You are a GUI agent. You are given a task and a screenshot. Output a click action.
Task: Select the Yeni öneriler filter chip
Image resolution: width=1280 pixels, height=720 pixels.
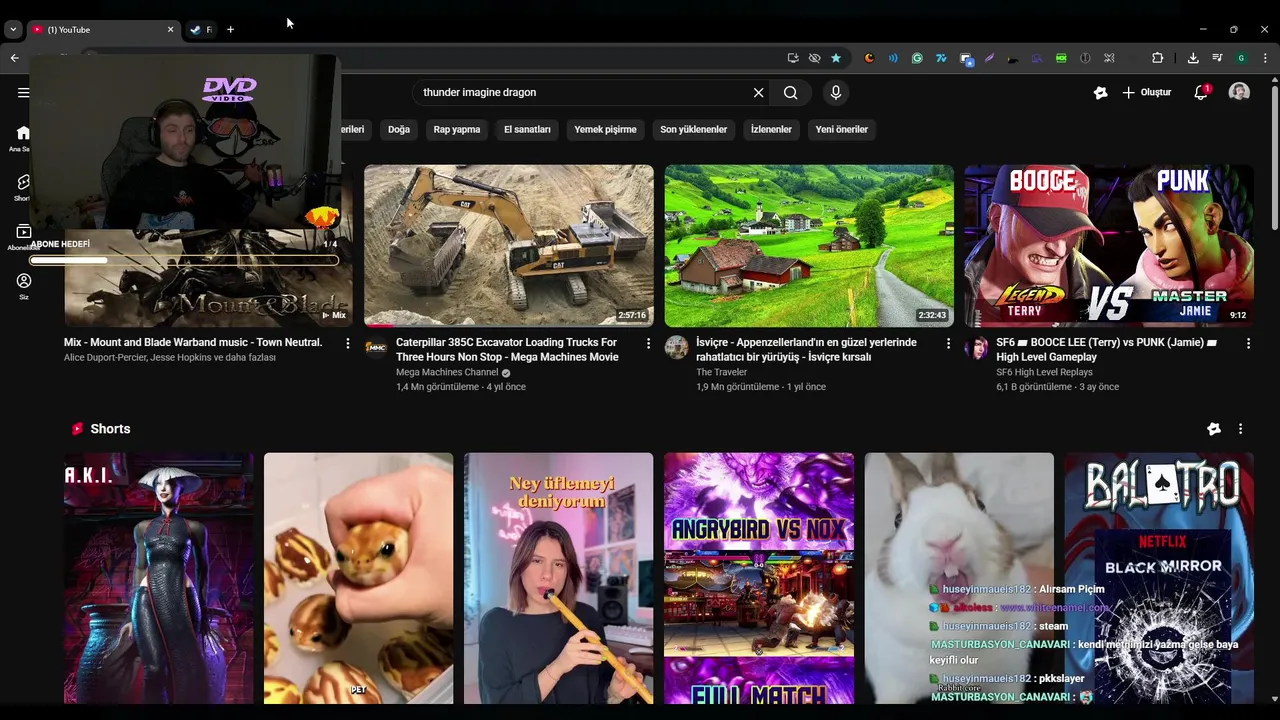click(841, 129)
